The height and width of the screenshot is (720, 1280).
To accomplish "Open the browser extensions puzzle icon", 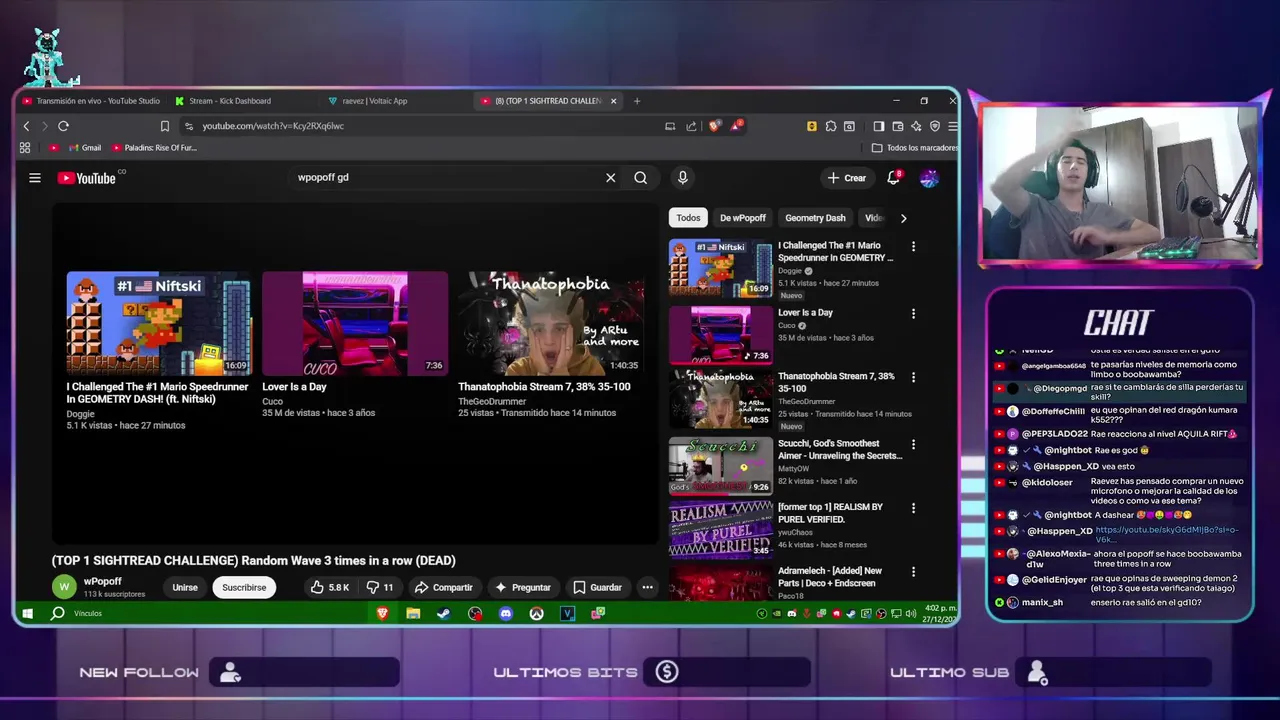I will click(830, 126).
